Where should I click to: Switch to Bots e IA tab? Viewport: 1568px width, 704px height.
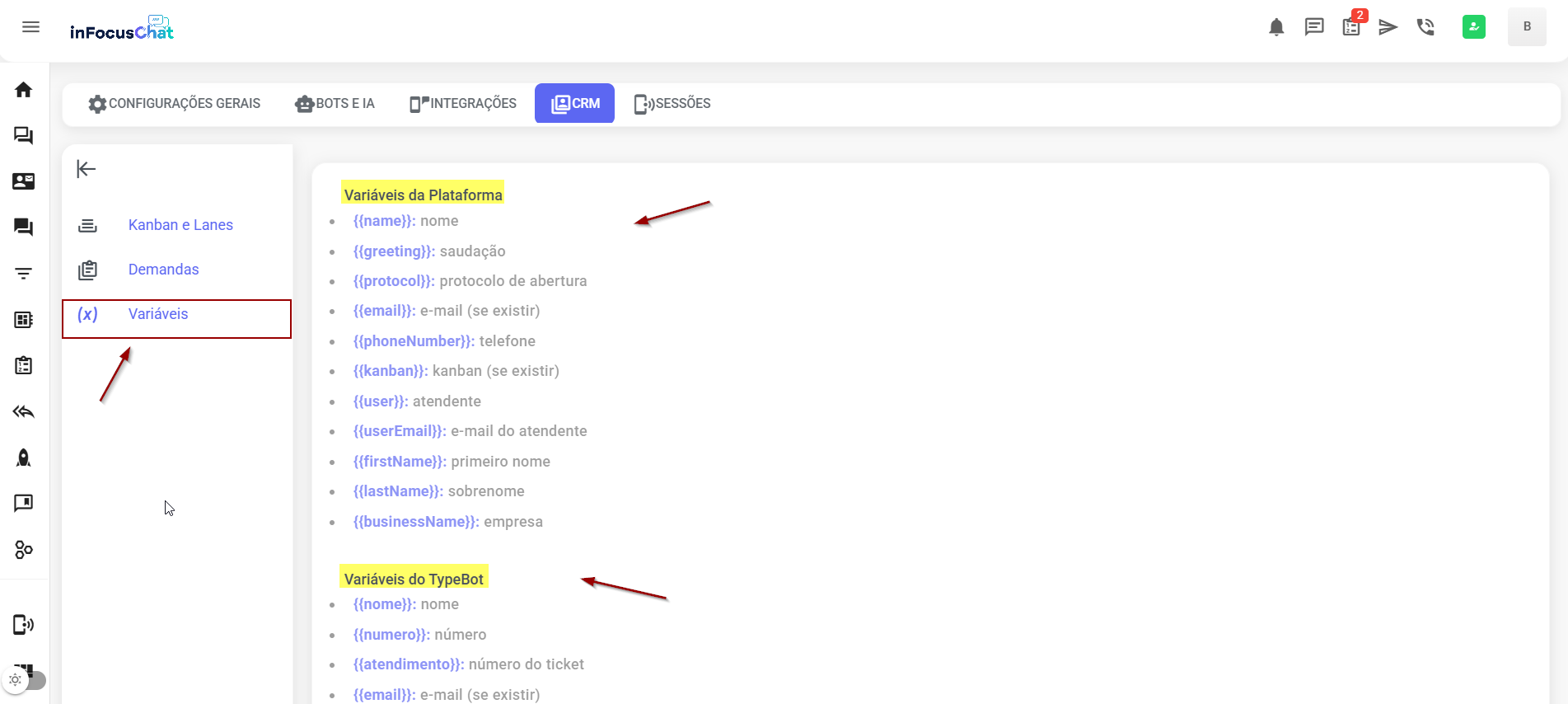point(335,104)
